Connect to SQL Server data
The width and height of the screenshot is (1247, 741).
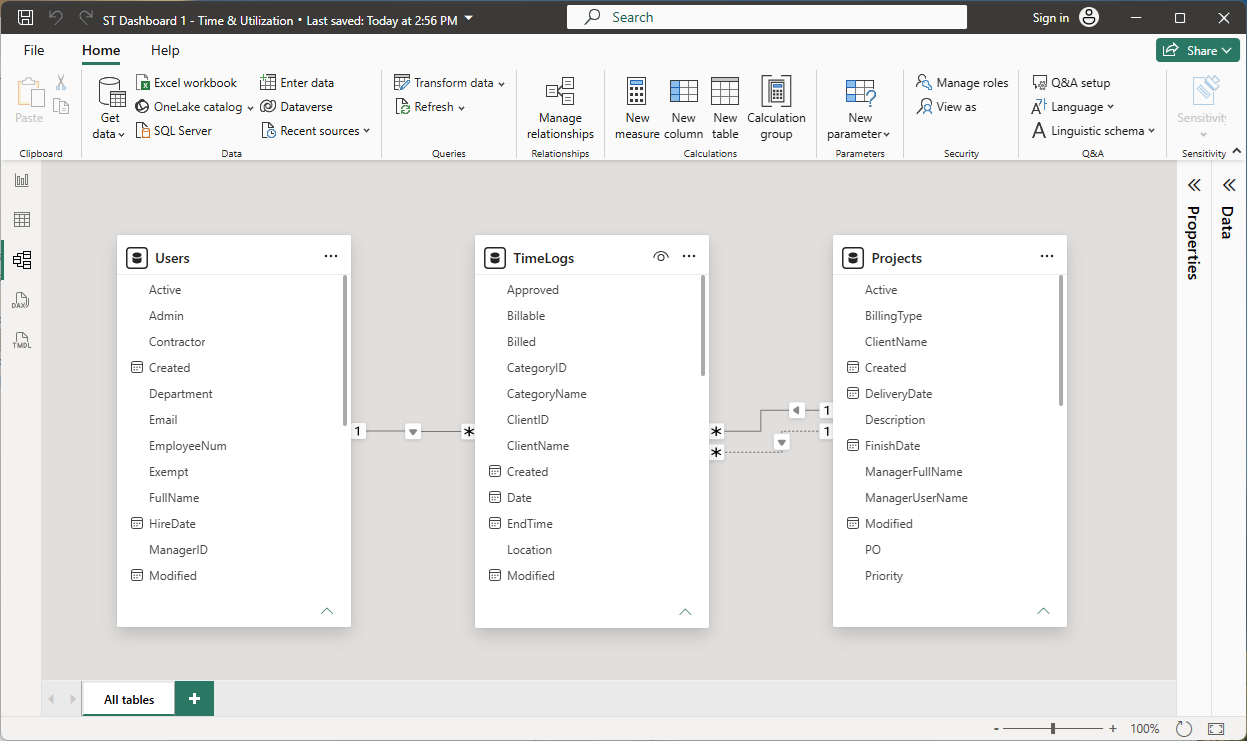point(173,131)
